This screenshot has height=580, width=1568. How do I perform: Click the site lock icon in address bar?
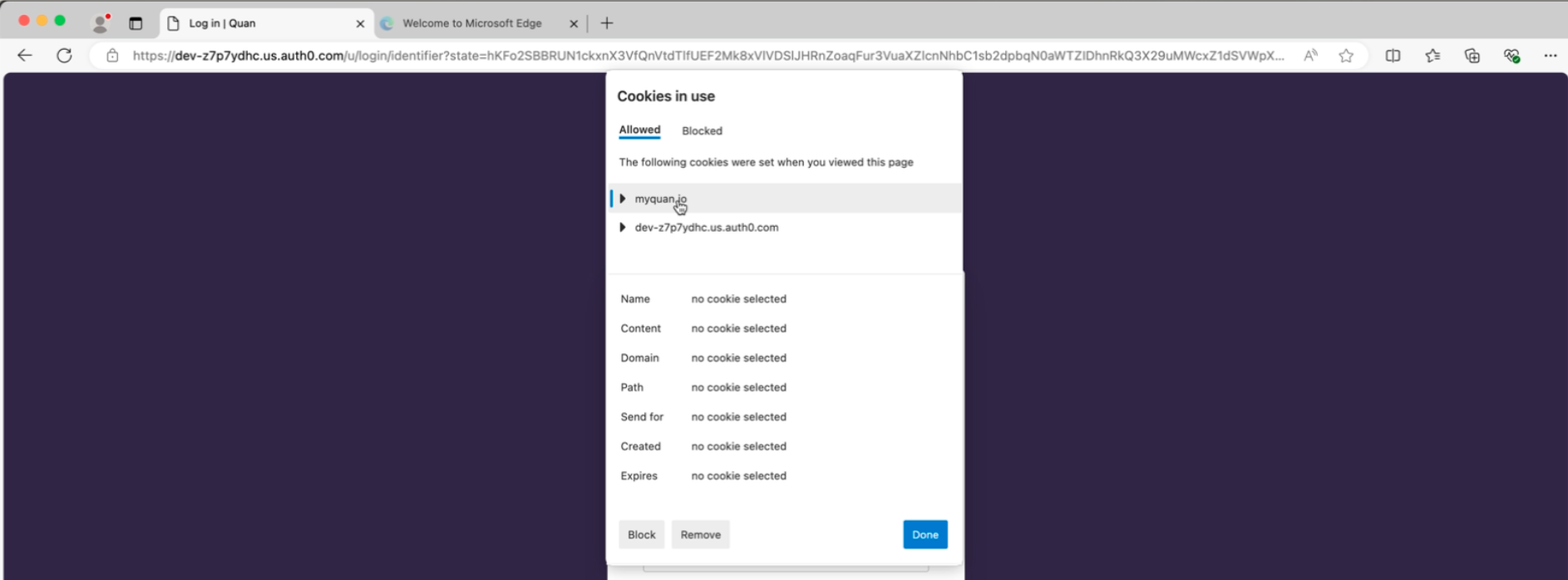112,56
